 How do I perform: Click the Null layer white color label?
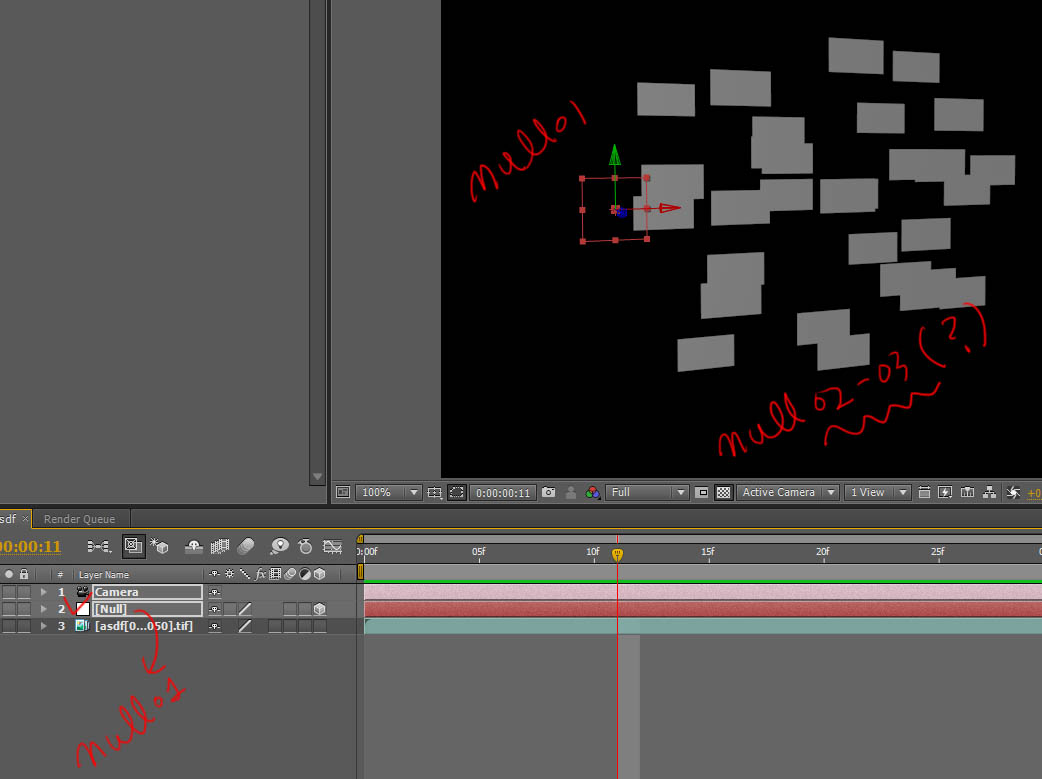[x=82, y=609]
